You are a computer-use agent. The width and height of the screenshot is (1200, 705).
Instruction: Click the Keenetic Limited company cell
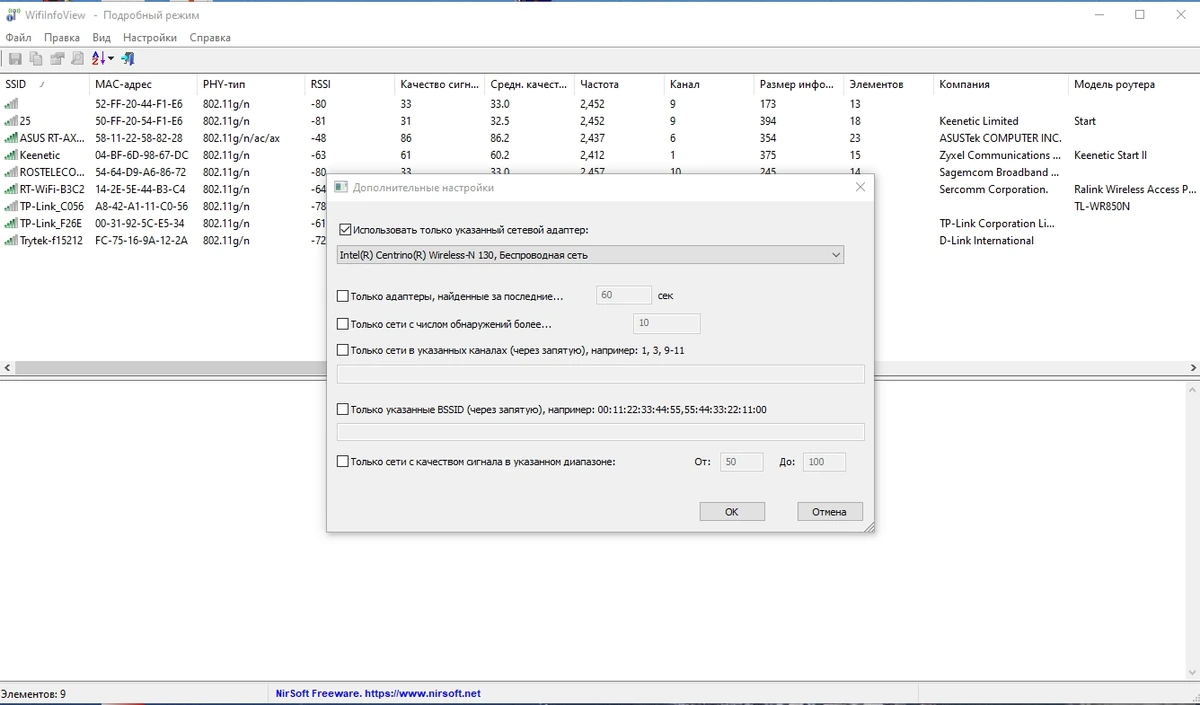pos(979,121)
